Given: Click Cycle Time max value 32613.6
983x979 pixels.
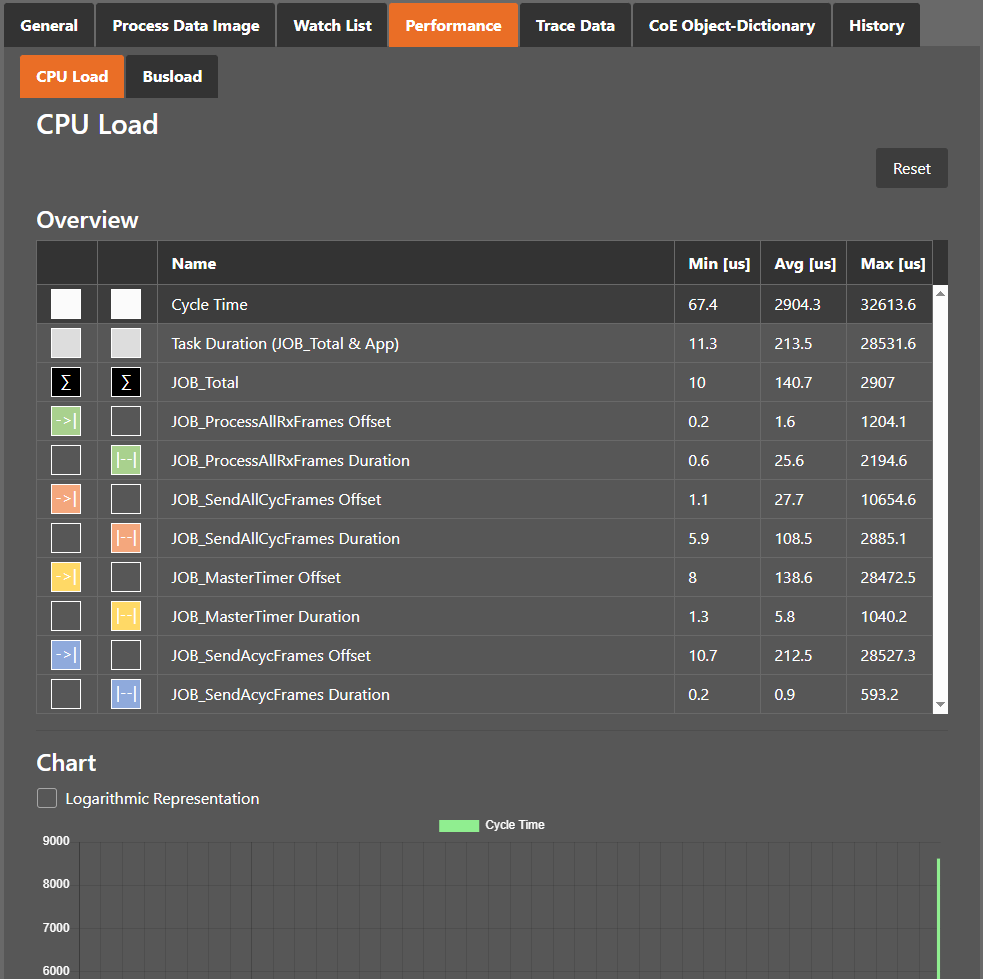Looking at the screenshot, I should coord(888,305).
